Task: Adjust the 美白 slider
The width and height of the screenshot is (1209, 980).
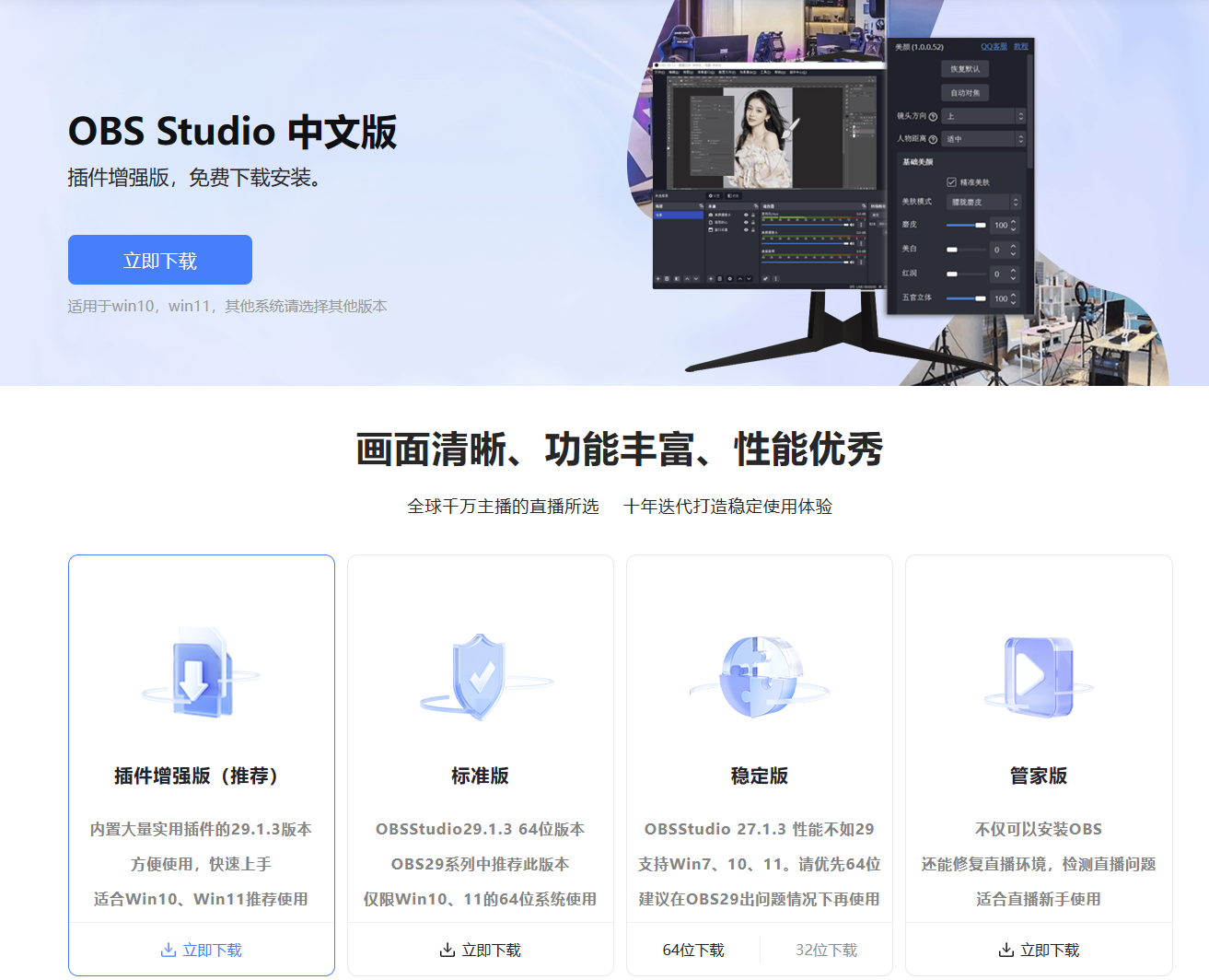Action: [x=967, y=250]
